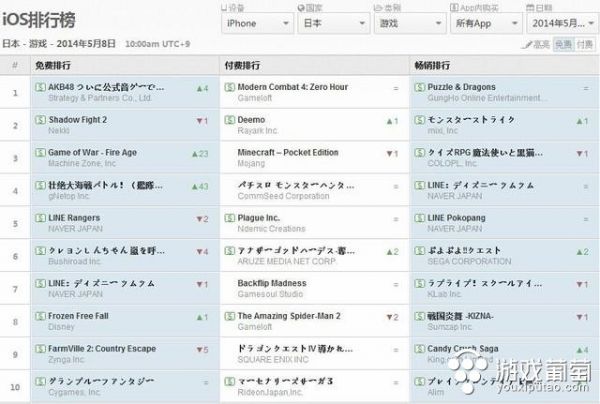Toggle the 付费 highlight button

[585, 44]
